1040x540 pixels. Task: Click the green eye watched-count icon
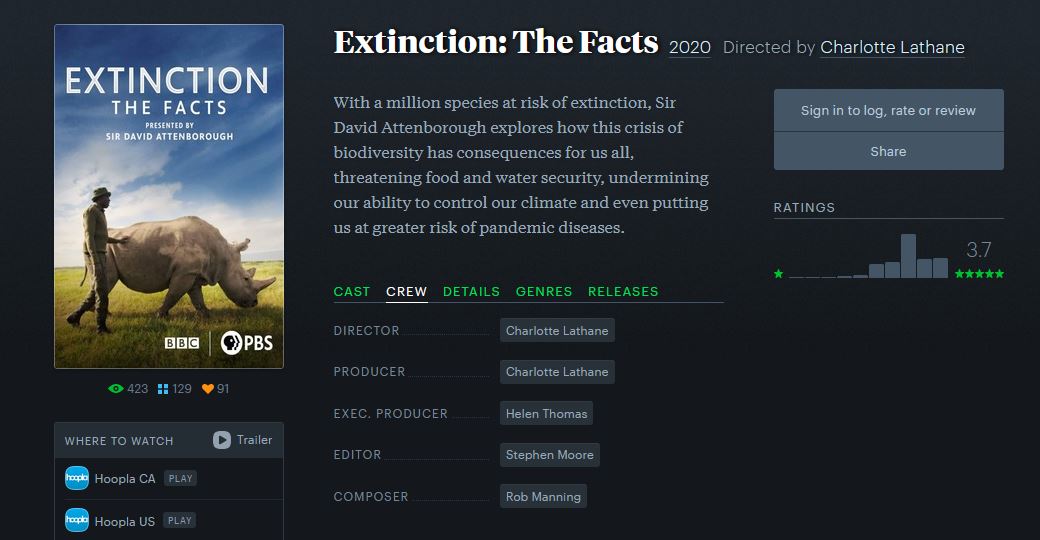116,389
